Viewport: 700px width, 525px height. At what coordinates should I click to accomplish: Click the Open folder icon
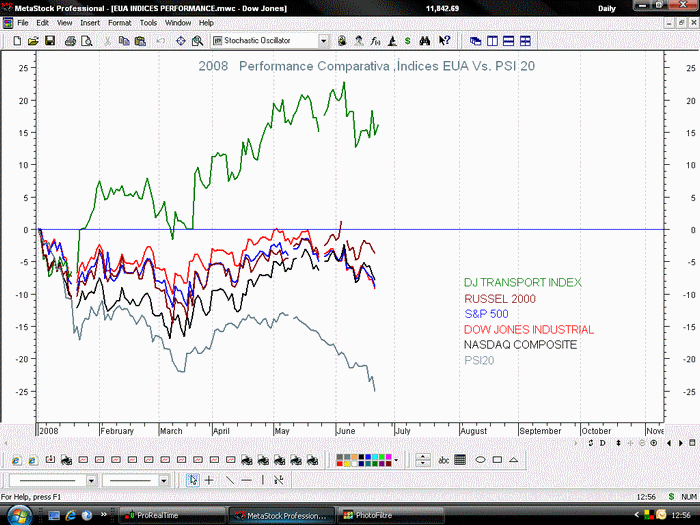[x=33, y=41]
